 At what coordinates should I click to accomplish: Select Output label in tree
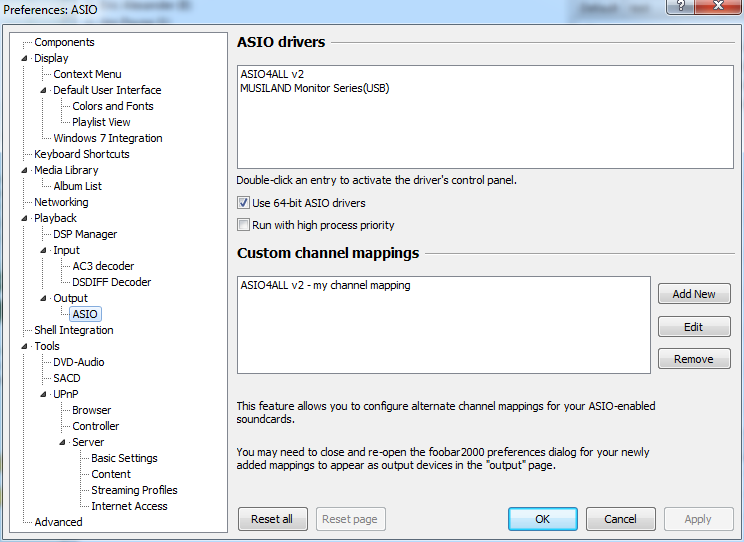tap(70, 298)
